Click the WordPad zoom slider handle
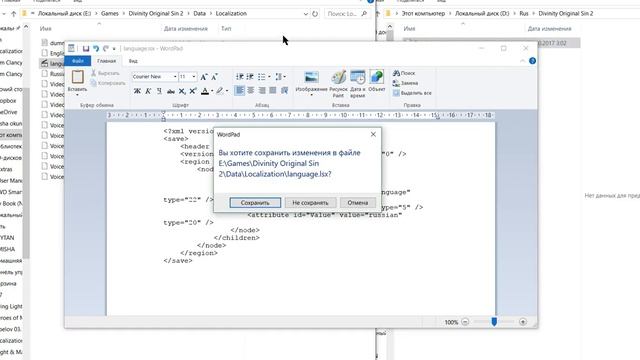The image size is (640, 360). tap(494, 322)
